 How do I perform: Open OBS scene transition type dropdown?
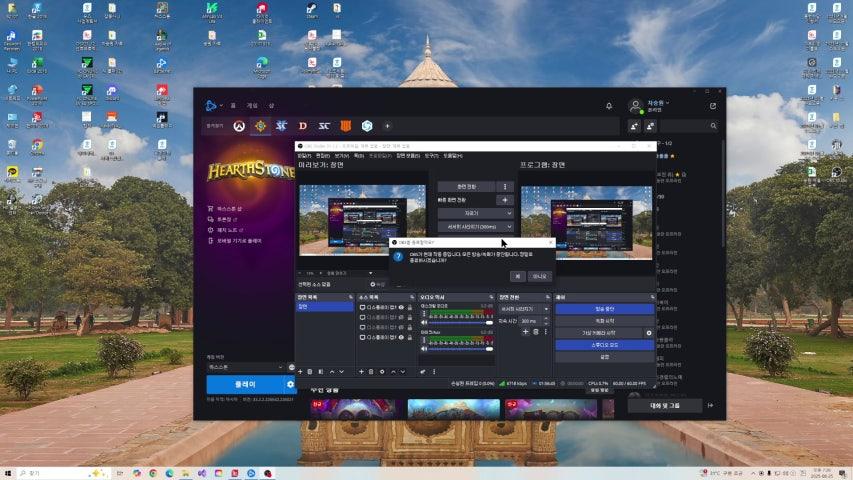tap(524, 309)
